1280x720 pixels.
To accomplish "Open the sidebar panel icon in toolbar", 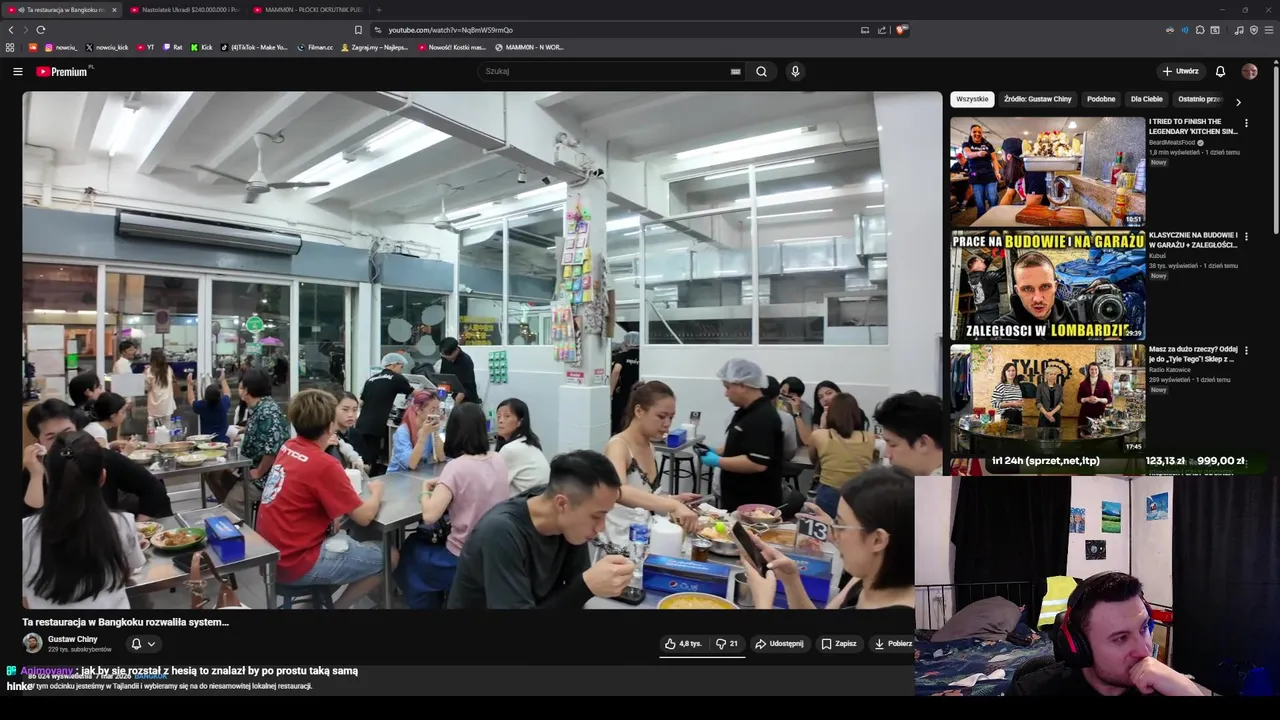I will pyautogui.click(x=1215, y=30).
